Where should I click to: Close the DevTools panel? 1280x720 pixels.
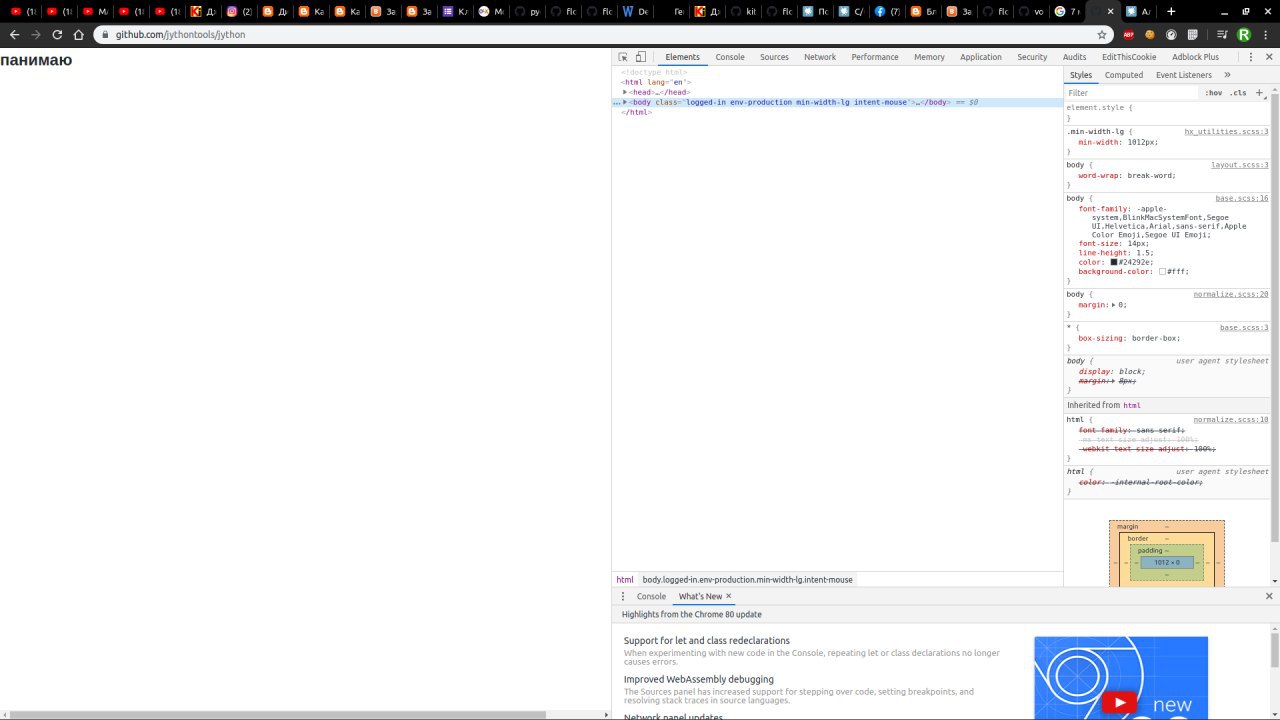pyautogui.click(x=1269, y=57)
